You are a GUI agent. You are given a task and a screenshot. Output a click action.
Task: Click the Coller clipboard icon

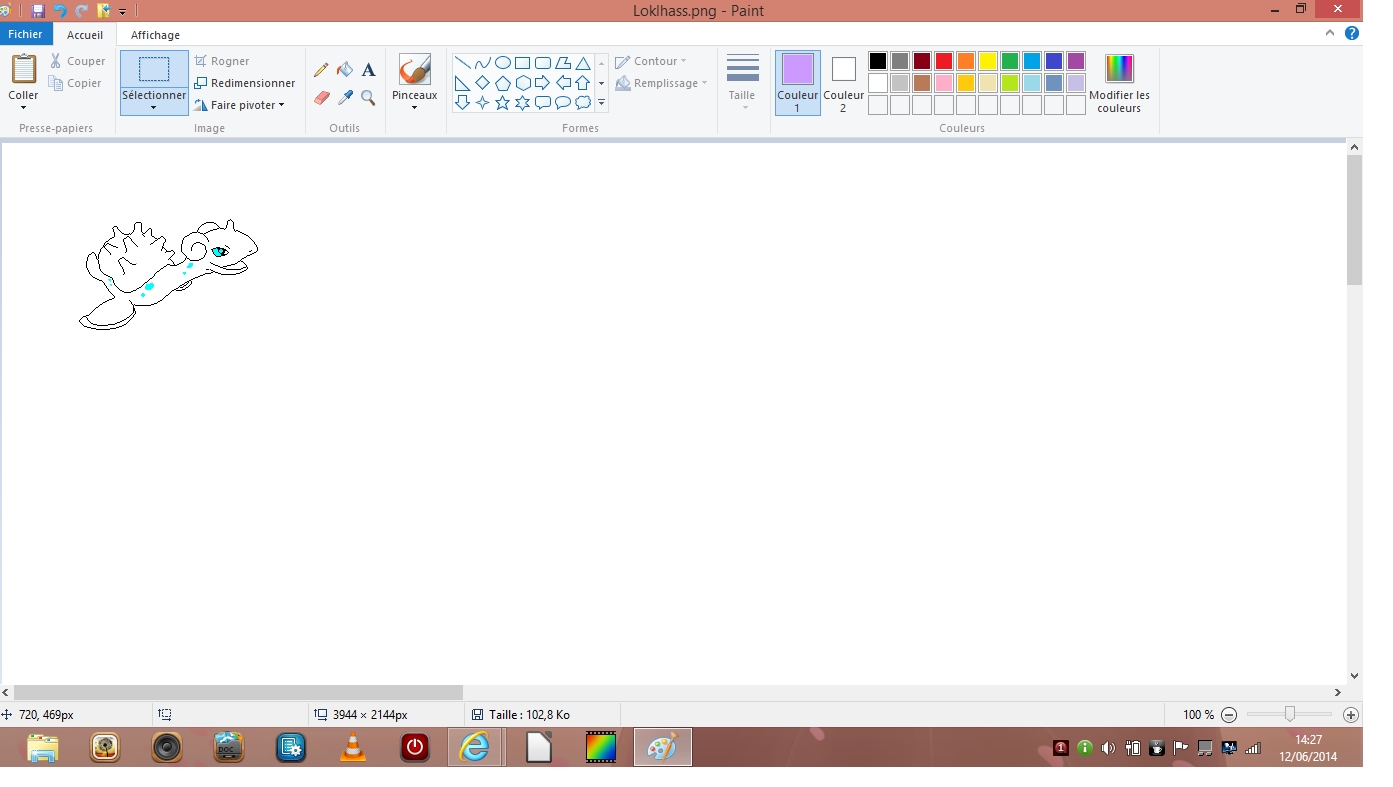pos(23,70)
